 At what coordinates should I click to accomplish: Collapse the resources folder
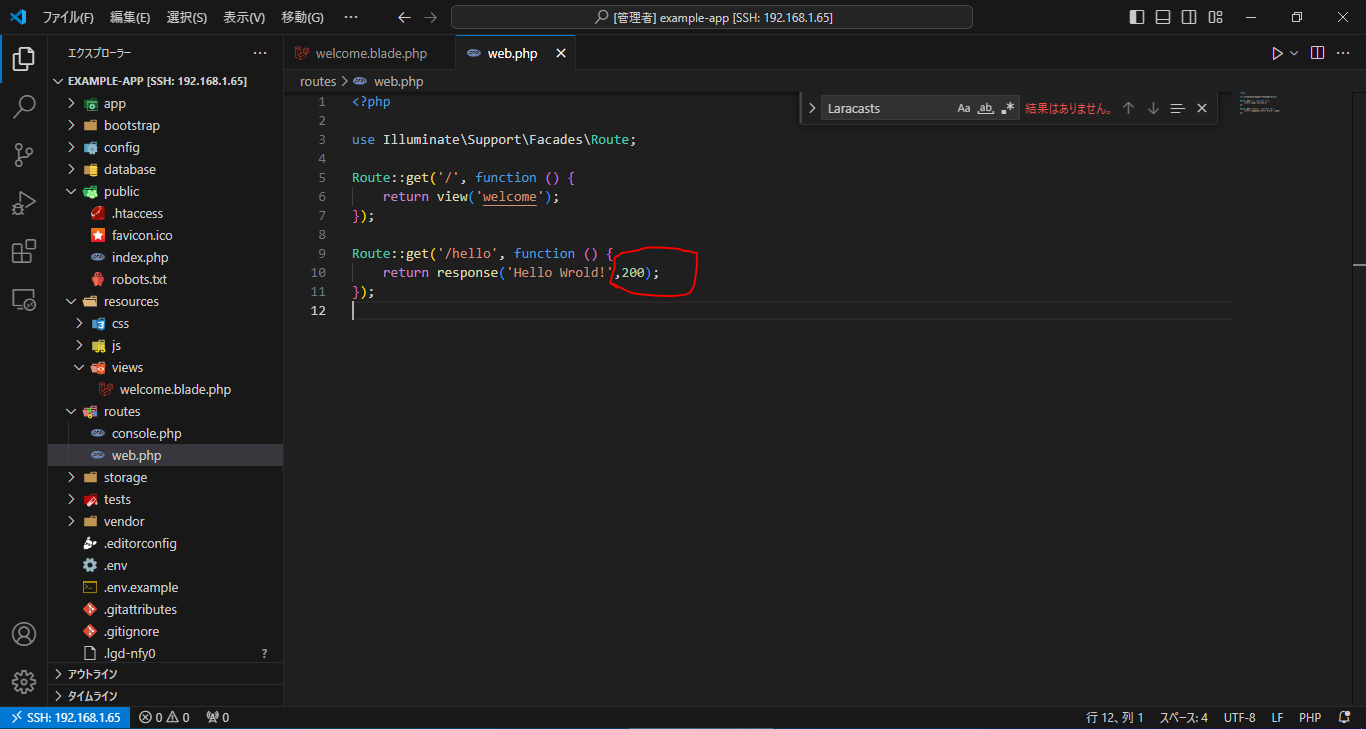pyautogui.click(x=166, y=301)
